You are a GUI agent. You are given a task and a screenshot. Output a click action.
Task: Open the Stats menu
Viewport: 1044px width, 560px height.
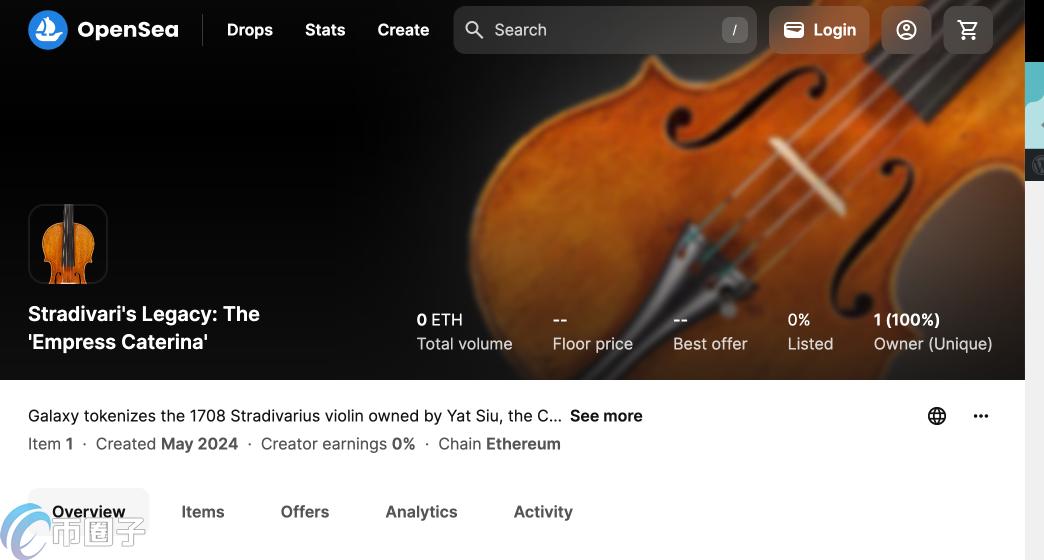[325, 30]
